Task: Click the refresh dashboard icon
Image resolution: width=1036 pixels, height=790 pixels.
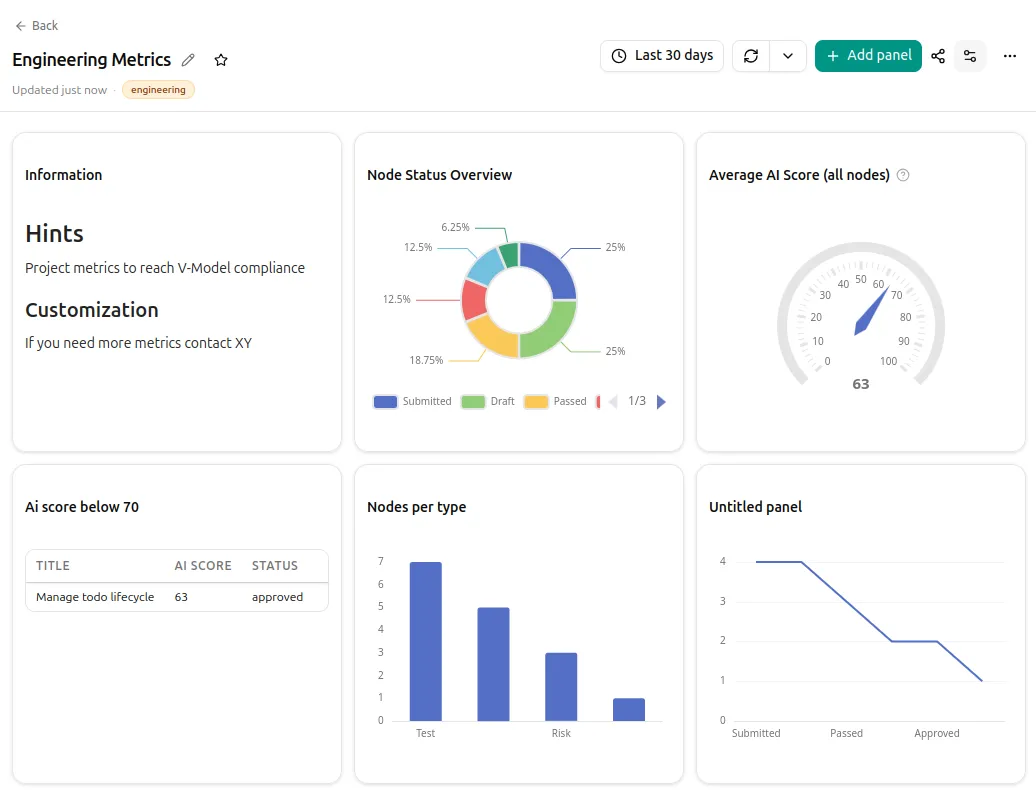Action: pos(751,56)
